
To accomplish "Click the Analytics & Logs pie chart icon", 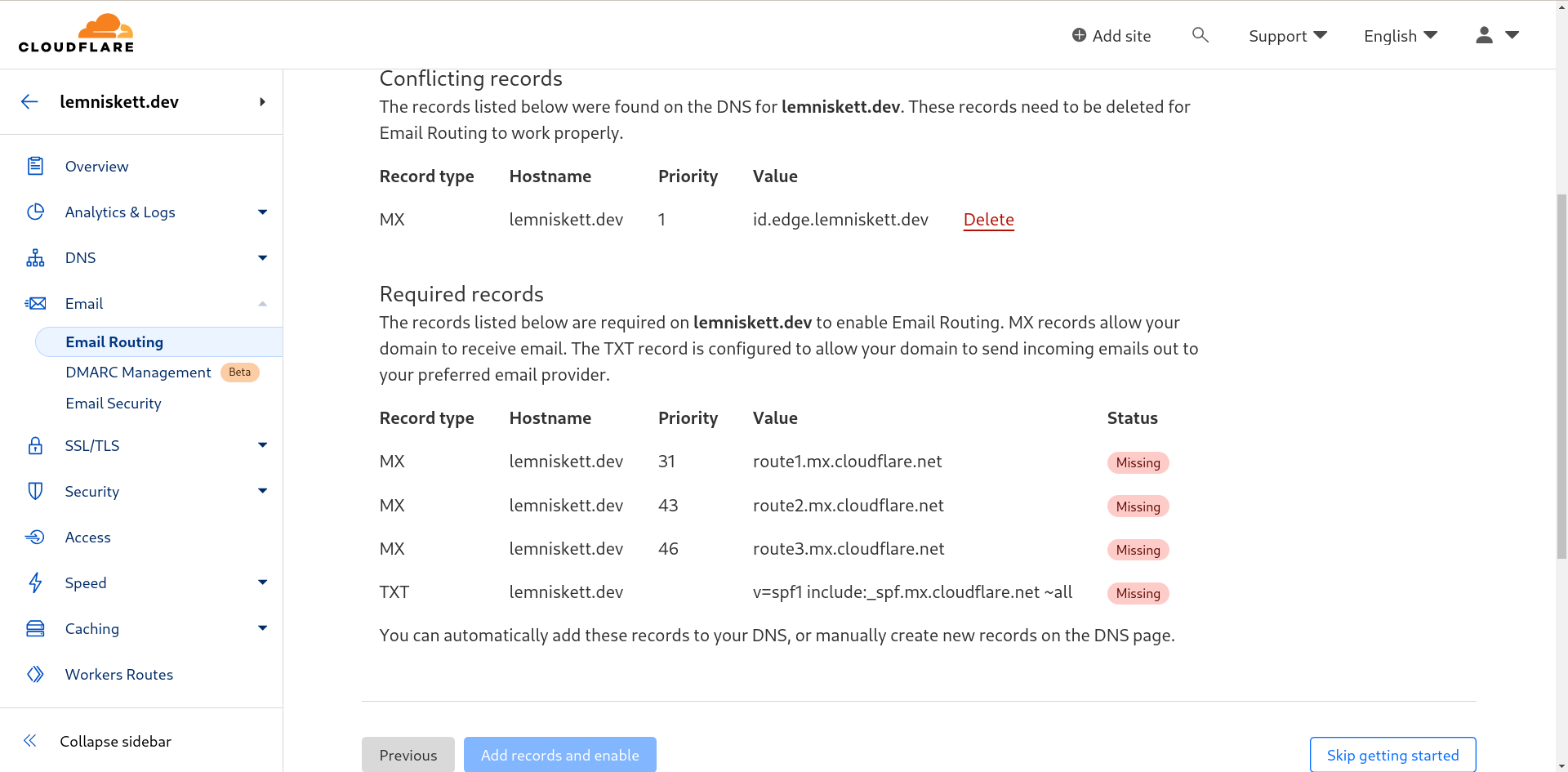I will (35, 212).
